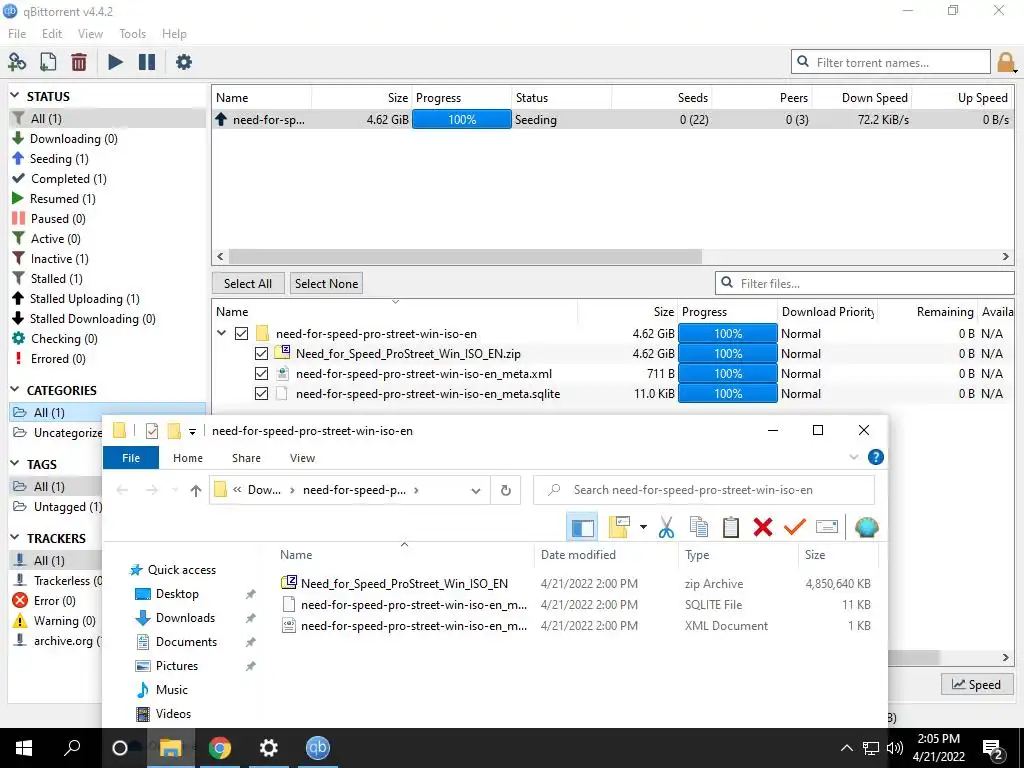Open the File menu in qBittorrent
The width and height of the screenshot is (1024, 768).
click(x=17, y=34)
